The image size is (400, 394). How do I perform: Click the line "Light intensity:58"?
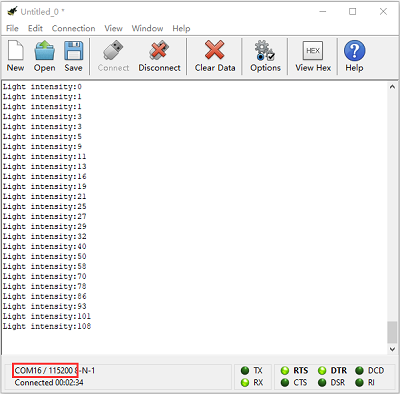tap(45, 267)
